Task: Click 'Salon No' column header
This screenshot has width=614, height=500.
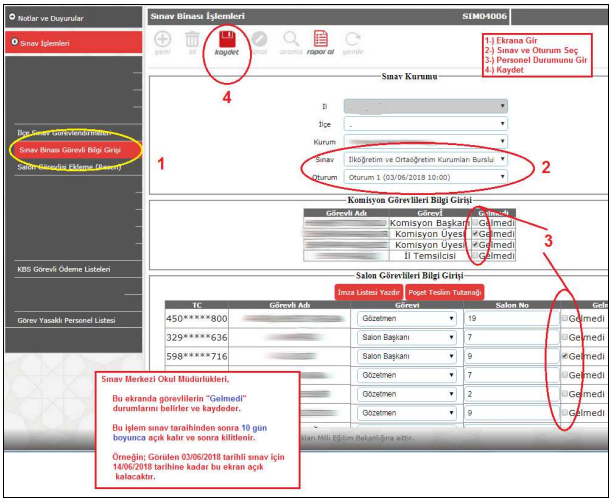Action: pos(512,305)
